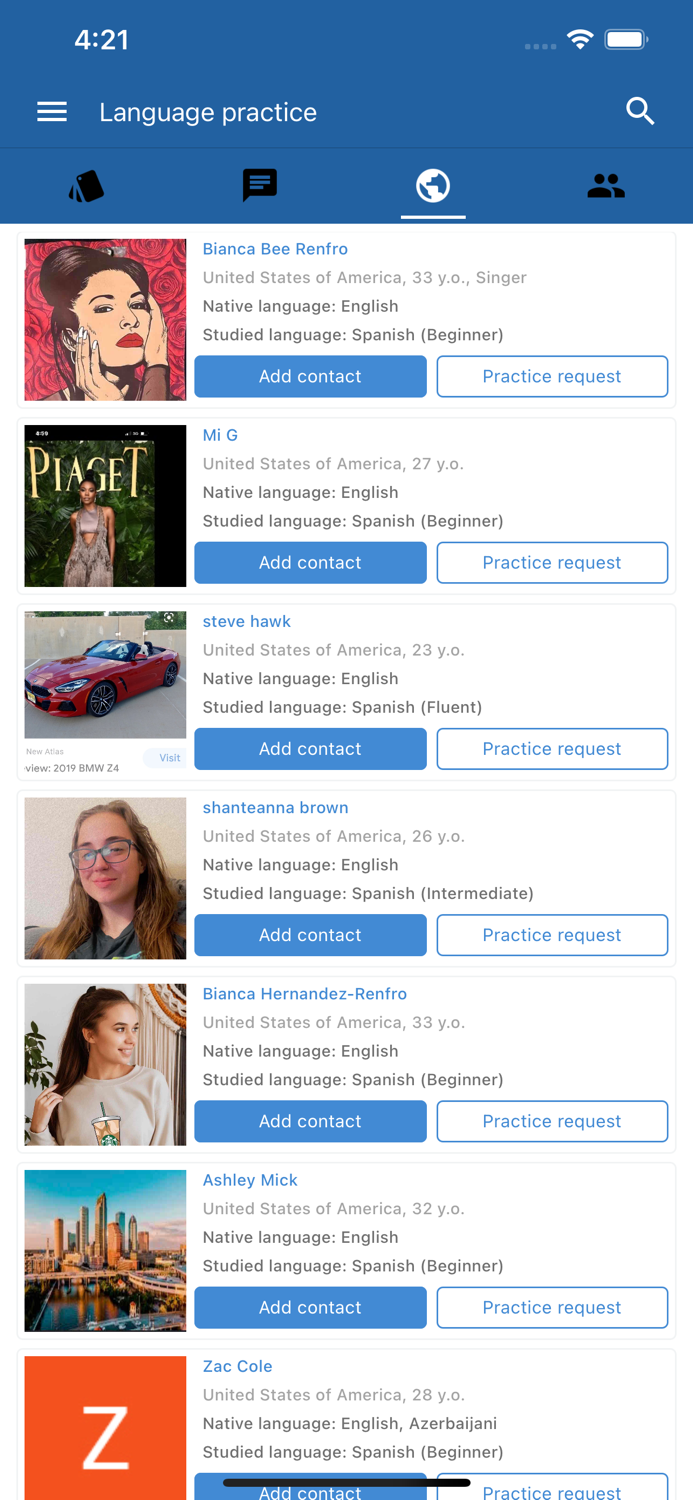693x1500 pixels.
Task: Open the search icon
Action: click(640, 112)
